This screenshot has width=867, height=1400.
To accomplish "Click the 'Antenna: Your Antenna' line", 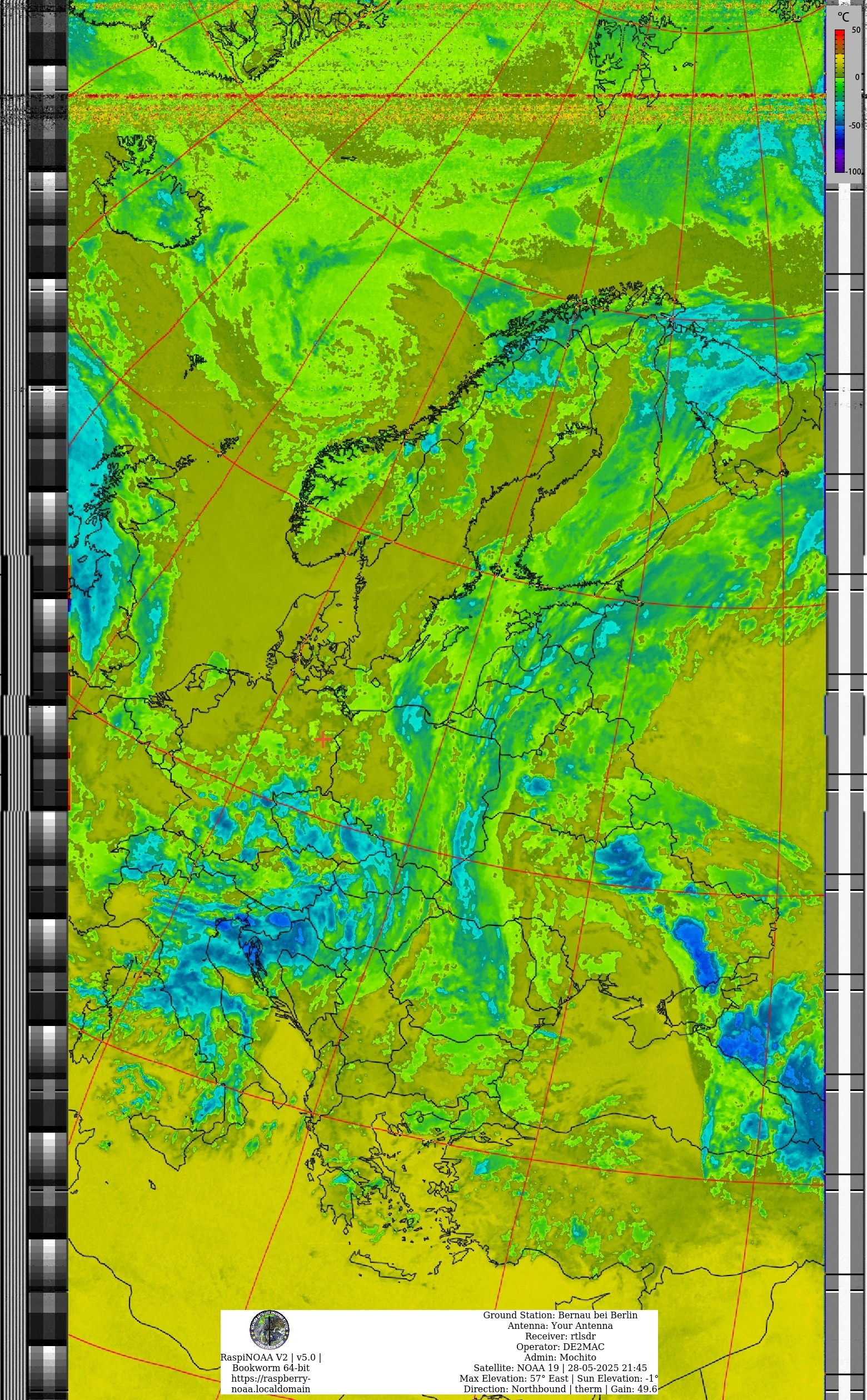I will coord(560,1326).
